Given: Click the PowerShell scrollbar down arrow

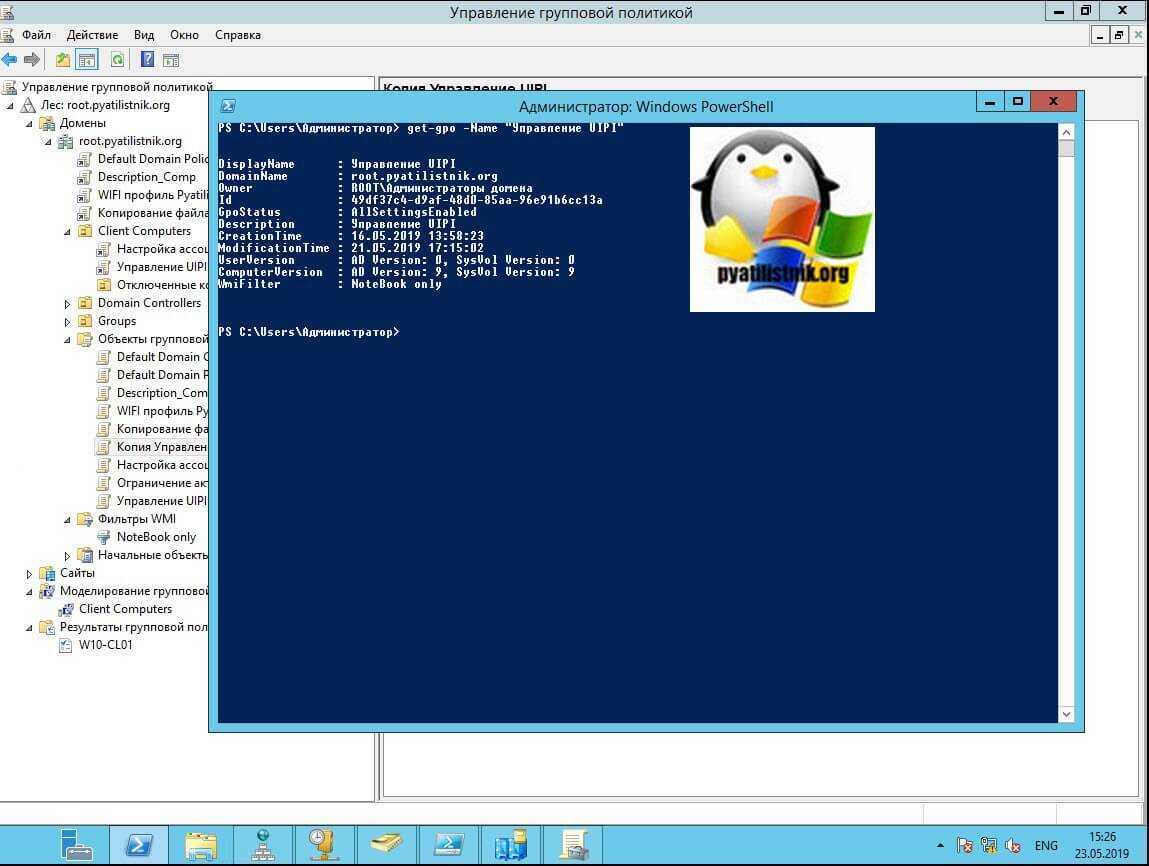Looking at the screenshot, I should 1066,714.
